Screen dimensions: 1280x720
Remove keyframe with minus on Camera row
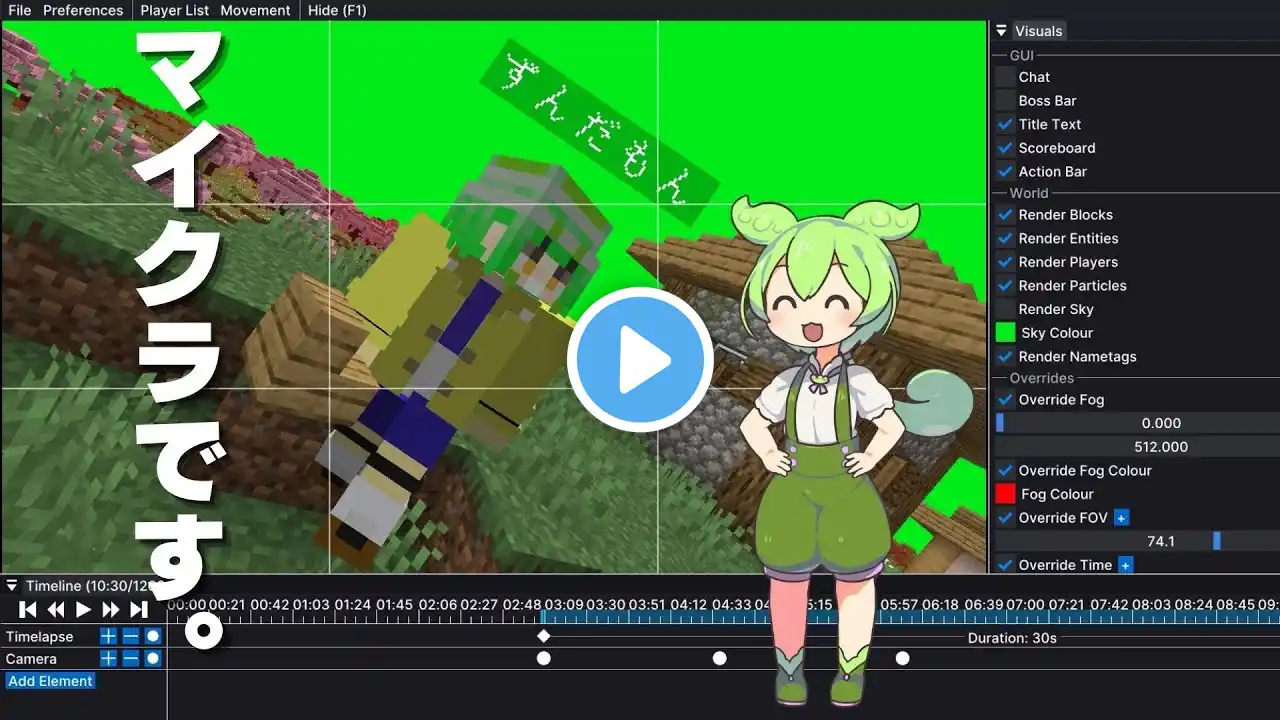click(x=131, y=658)
